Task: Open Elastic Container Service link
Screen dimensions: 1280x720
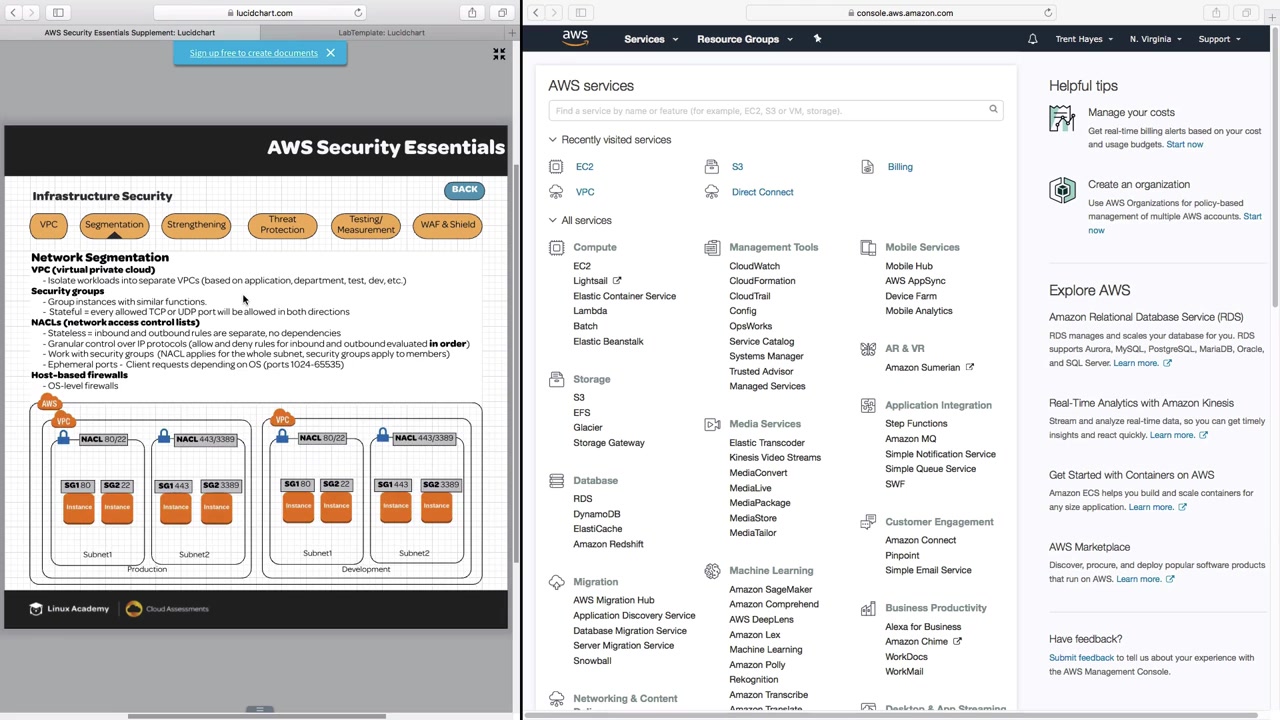Action: click(x=624, y=296)
